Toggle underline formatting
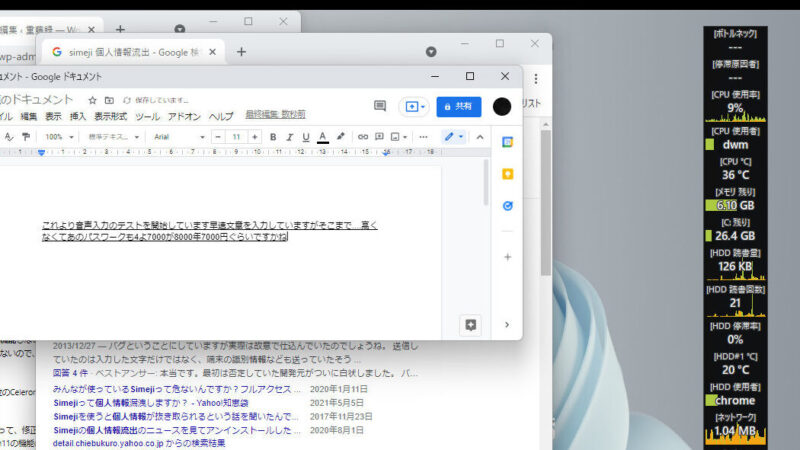 306,137
